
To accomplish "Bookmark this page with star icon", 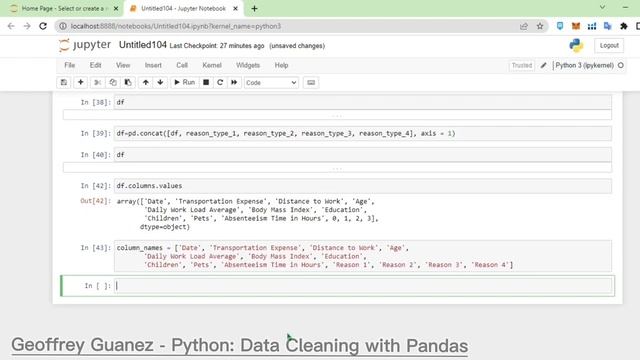I will [540, 26].
